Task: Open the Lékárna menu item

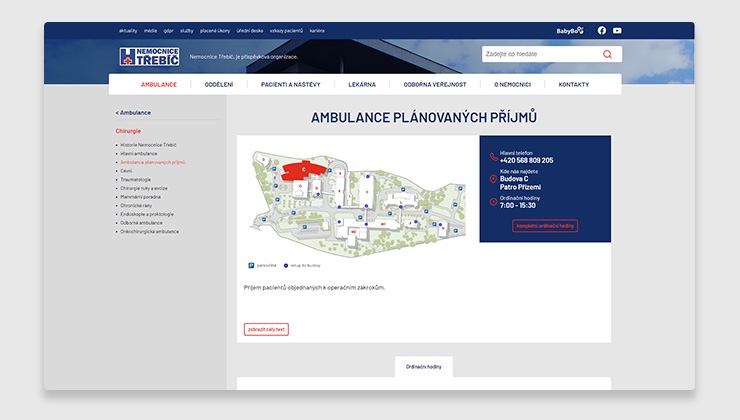Action: point(362,84)
